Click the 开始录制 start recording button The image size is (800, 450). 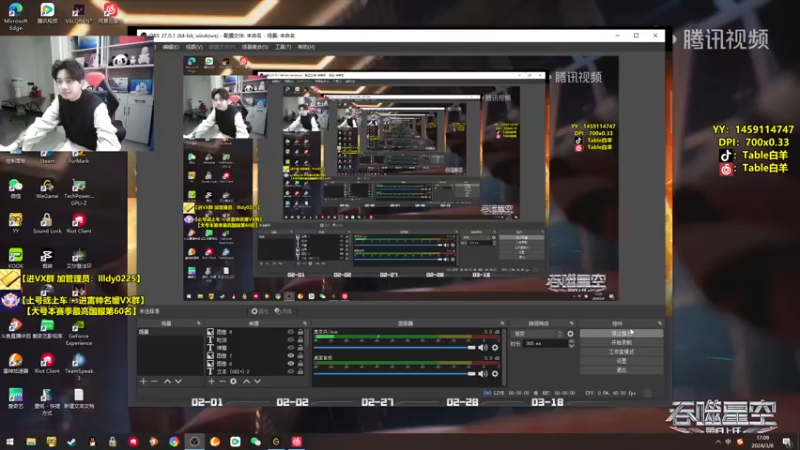621,342
